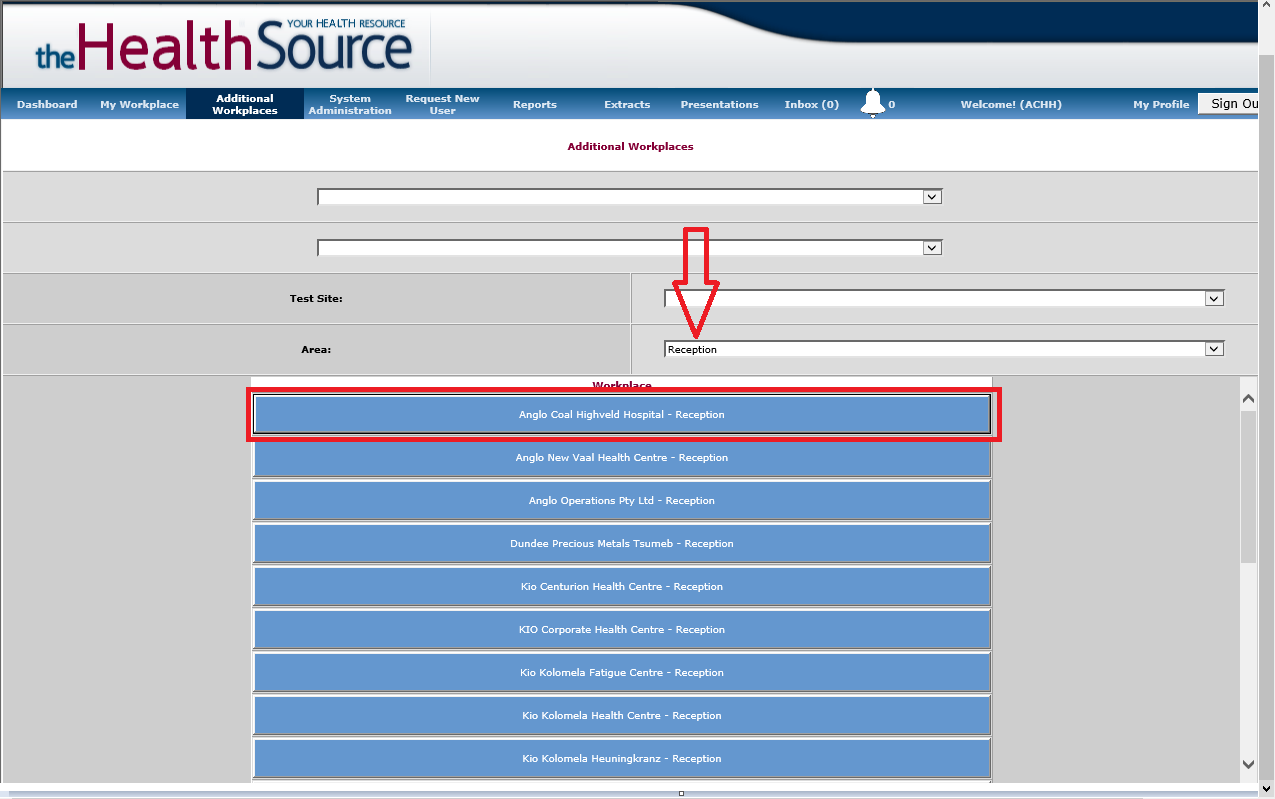Select Kio Kolomela Health Centre - Reception
Screen dimensions: 1275x799
coord(622,715)
